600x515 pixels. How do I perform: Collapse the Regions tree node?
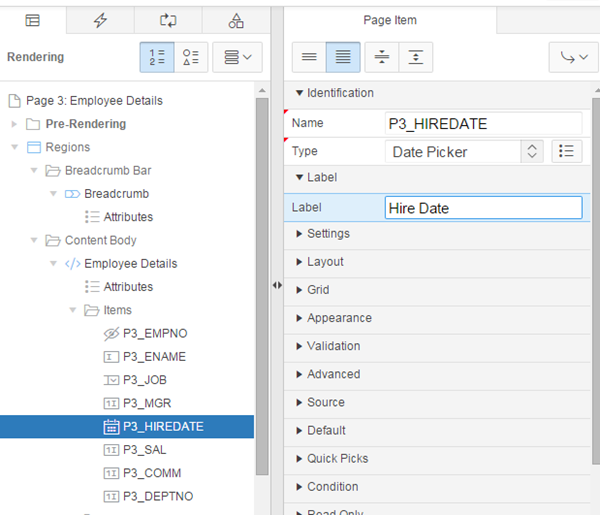pos(15,147)
